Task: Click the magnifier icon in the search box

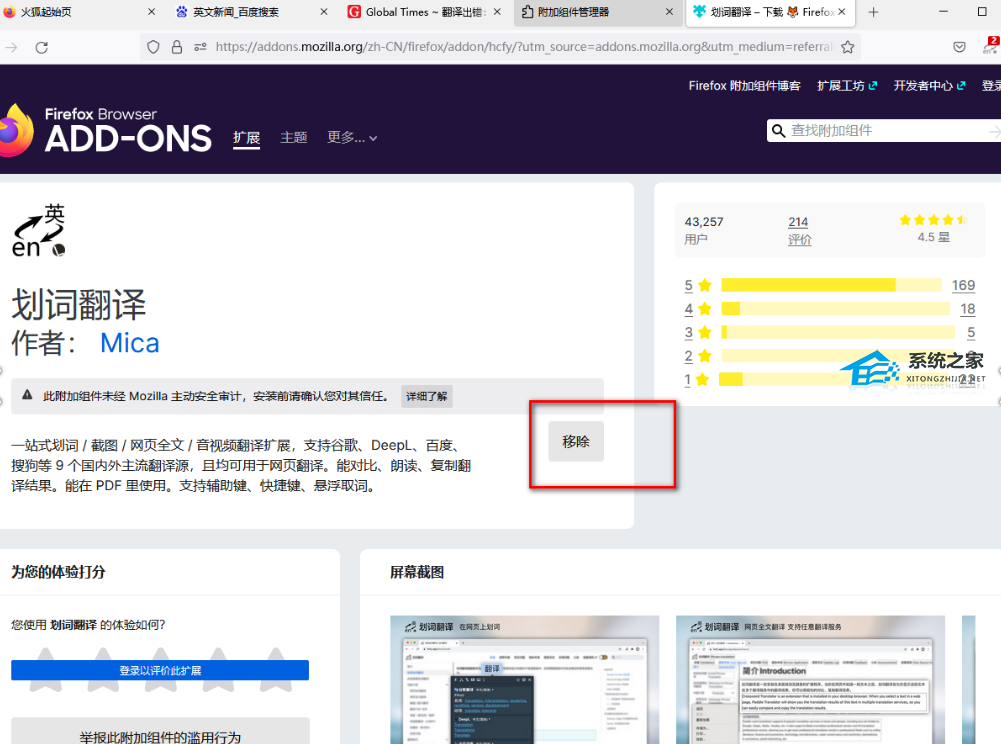Action: (x=778, y=131)
